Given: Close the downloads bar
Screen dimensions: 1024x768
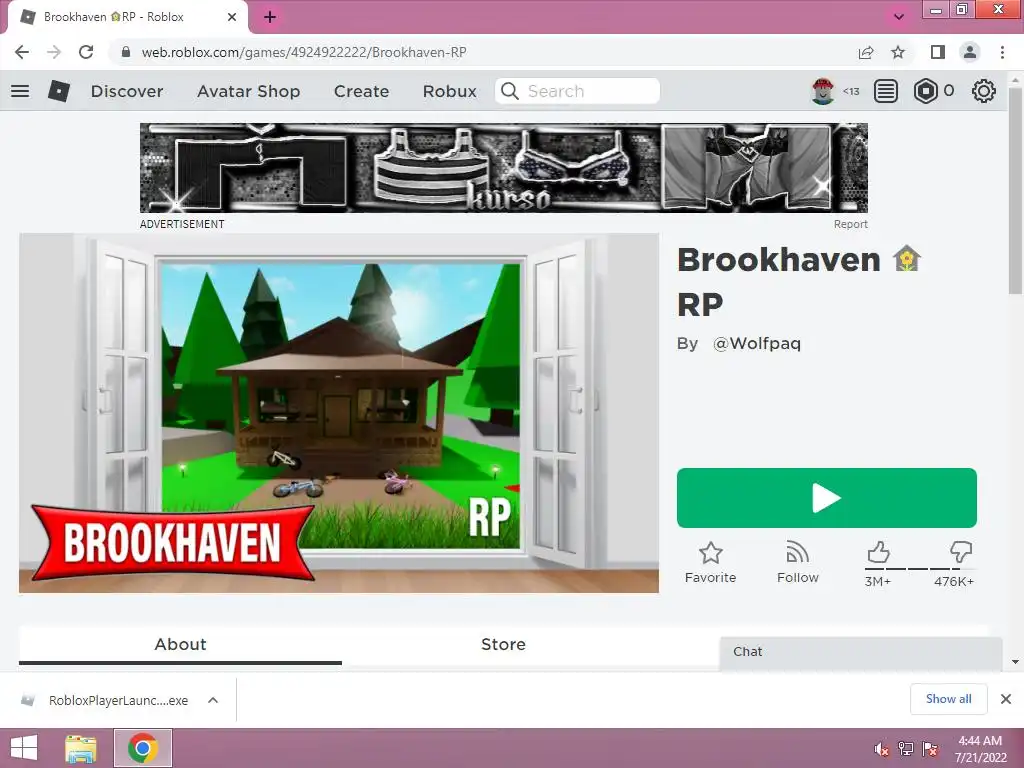Looking at the screenshot, I should pyautogui.click(x=1006, y=699).
